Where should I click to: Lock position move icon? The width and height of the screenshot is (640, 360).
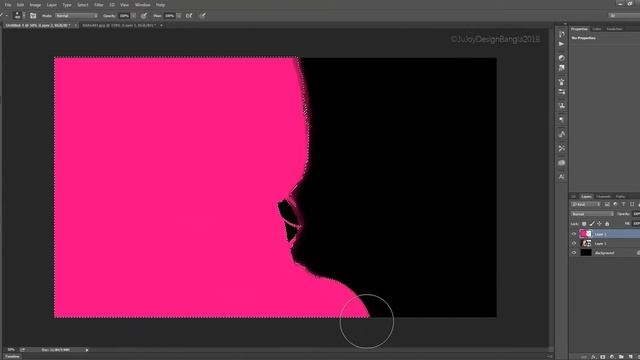[599, 224]
